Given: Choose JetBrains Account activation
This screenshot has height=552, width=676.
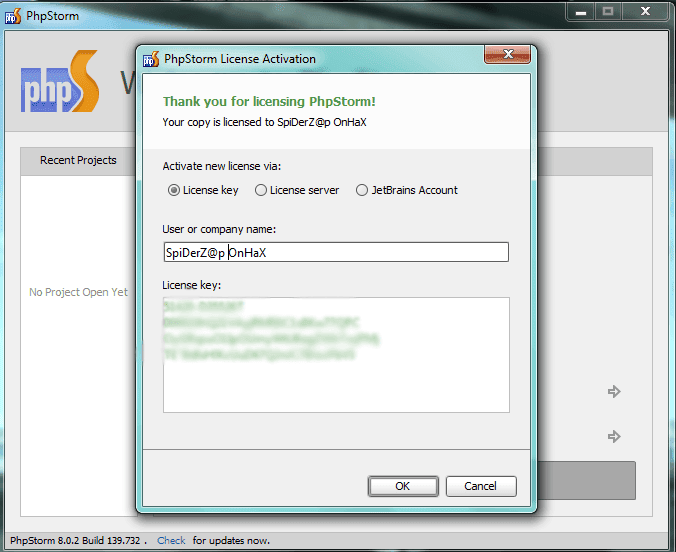Looking at the screenshot, I should (x=362, y=190).
